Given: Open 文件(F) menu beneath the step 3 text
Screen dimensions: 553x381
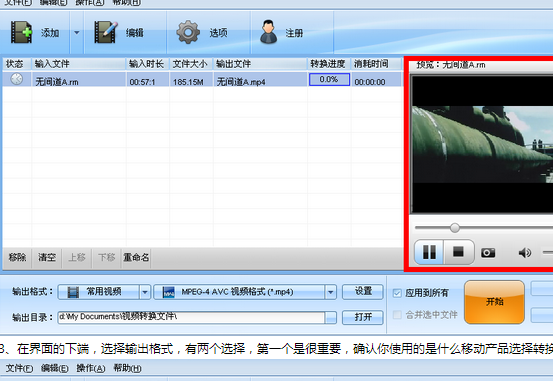Looking at the screenshot, I should point(19,368).
